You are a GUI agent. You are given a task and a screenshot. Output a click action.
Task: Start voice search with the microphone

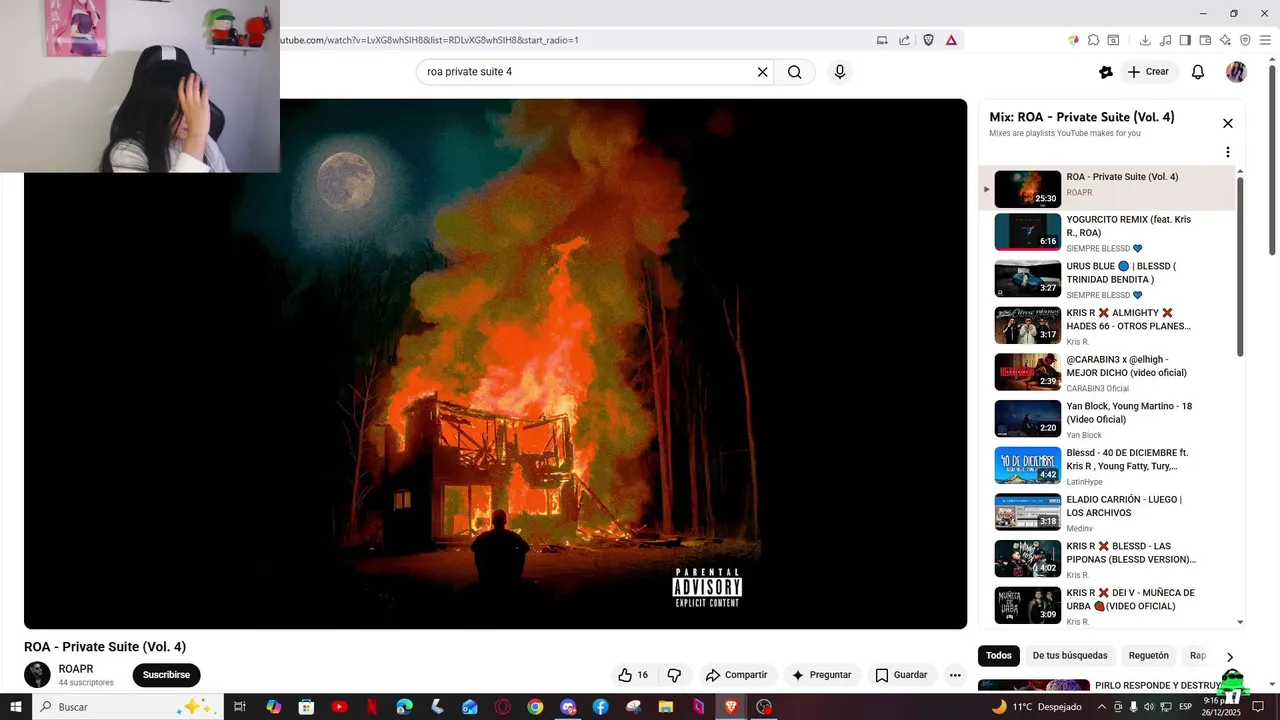coord(840,72)
